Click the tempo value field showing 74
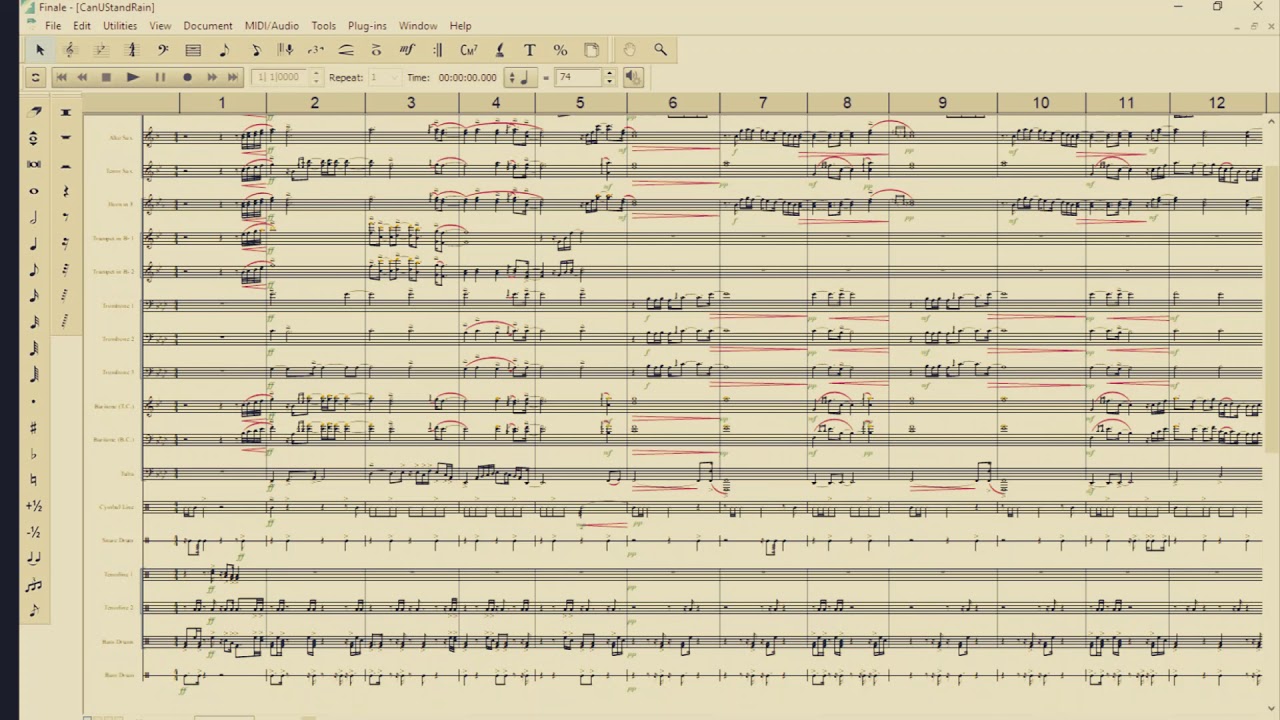This screenshot has width=1280, height=720. [580, 77]
